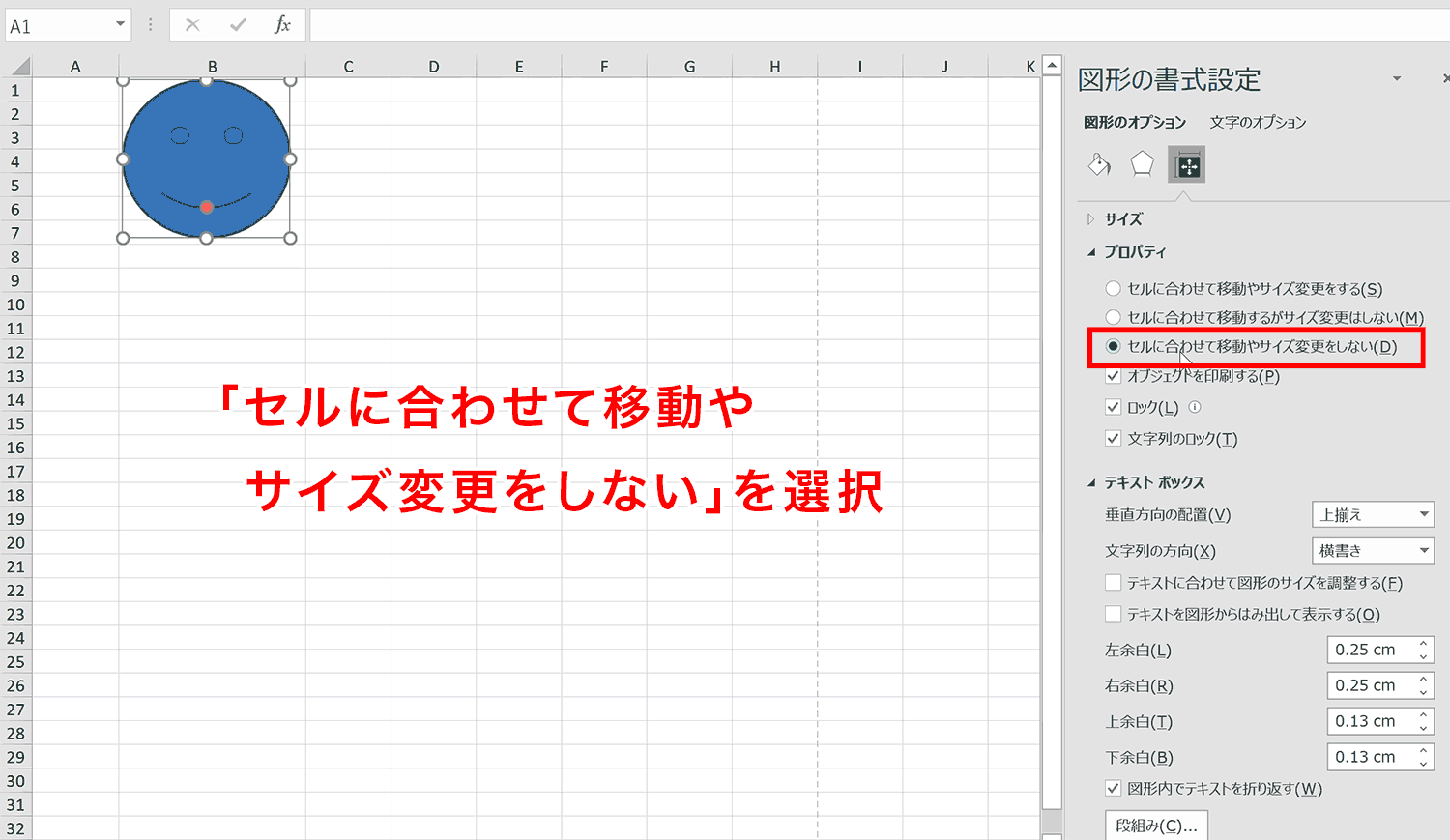Decrease 右余白 with the down spinner
Screen dimensions: 1450x840
pyautogui.click(x=1424, y=692)
